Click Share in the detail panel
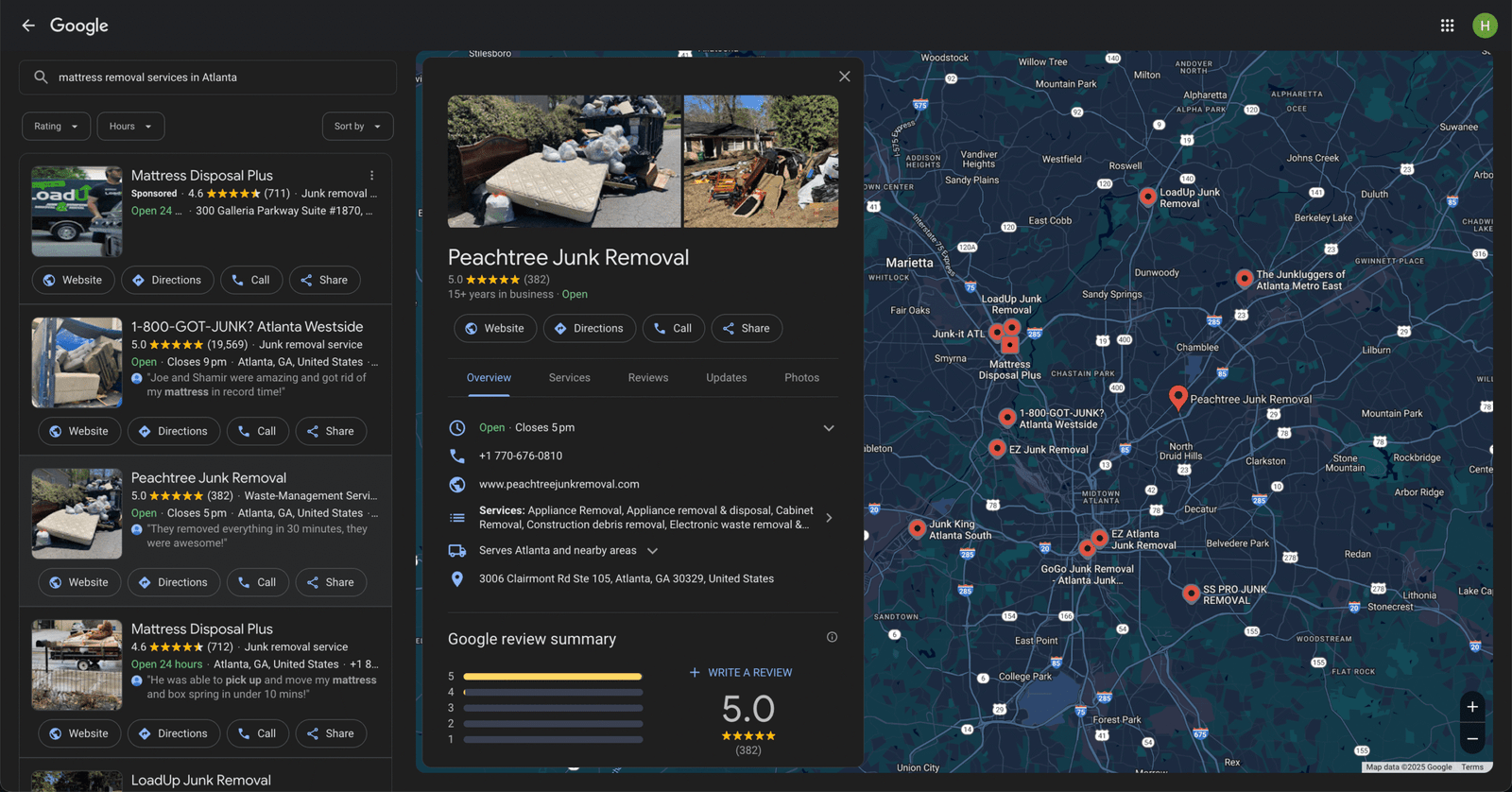Screen dimensions: 1512x792 point(747,328)
